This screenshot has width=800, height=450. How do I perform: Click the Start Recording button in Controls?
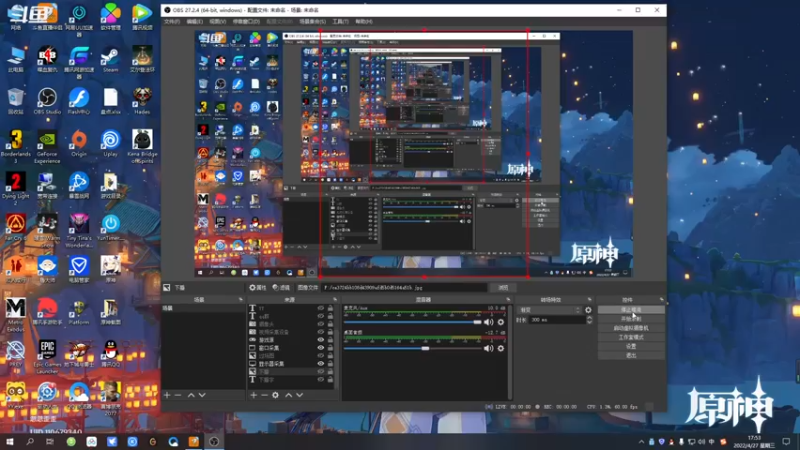(631, 319)
